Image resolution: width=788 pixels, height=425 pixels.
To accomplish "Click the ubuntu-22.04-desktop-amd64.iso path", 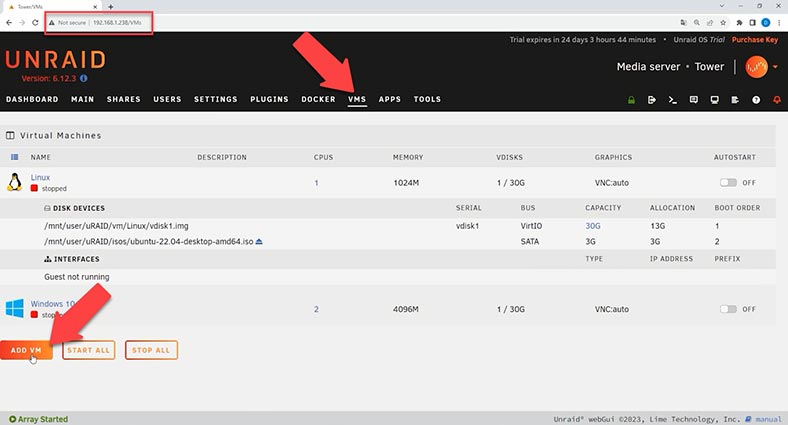I will click(x=149, y=242).
